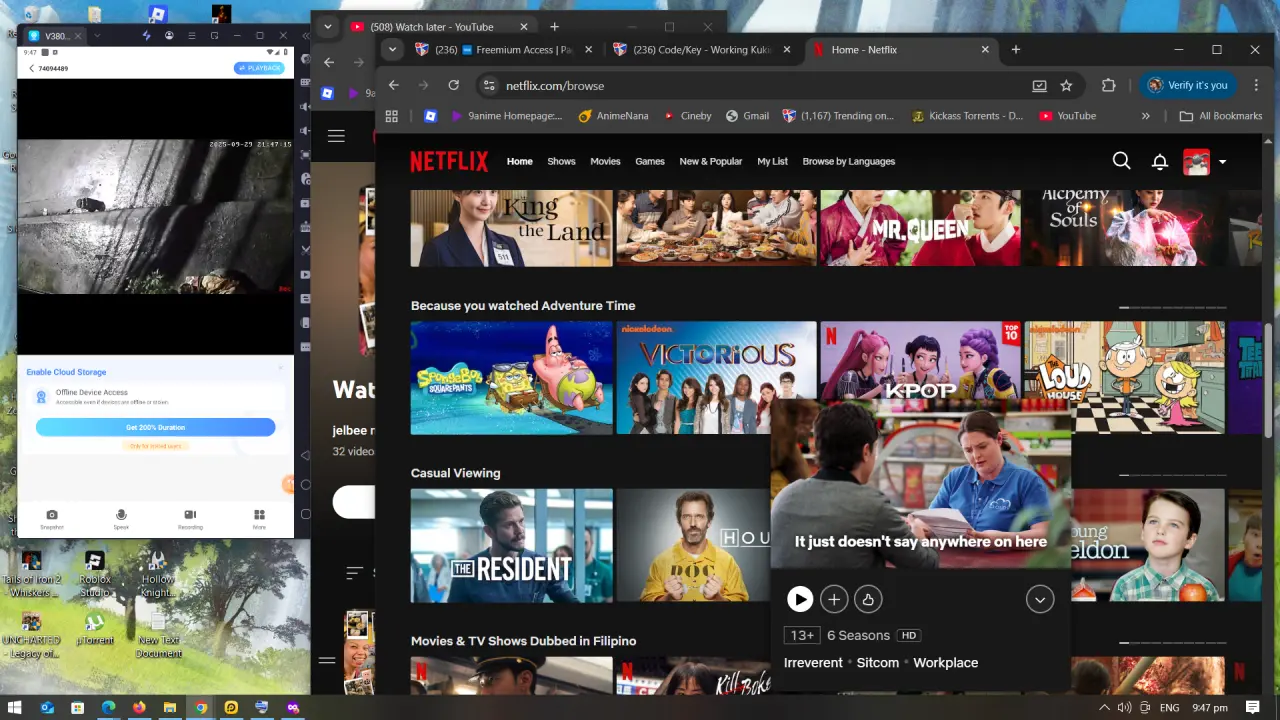Screen dimensions: 1280x720
Task: Click the vertical scrollbar of Netflix page
Action: click(x=1270, y=380)
